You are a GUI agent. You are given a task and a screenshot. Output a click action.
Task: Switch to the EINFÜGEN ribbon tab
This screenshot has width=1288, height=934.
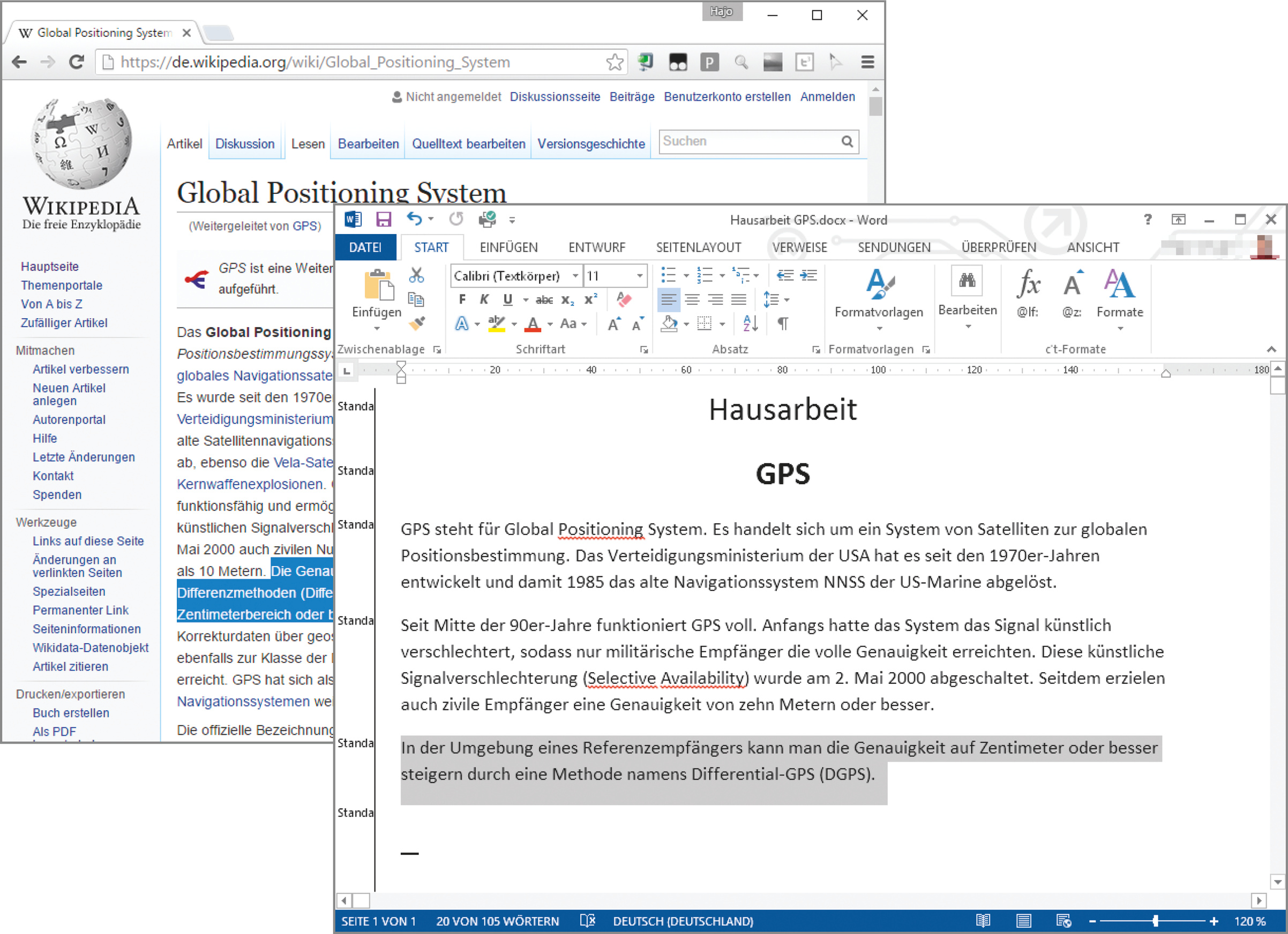[508, 247]
